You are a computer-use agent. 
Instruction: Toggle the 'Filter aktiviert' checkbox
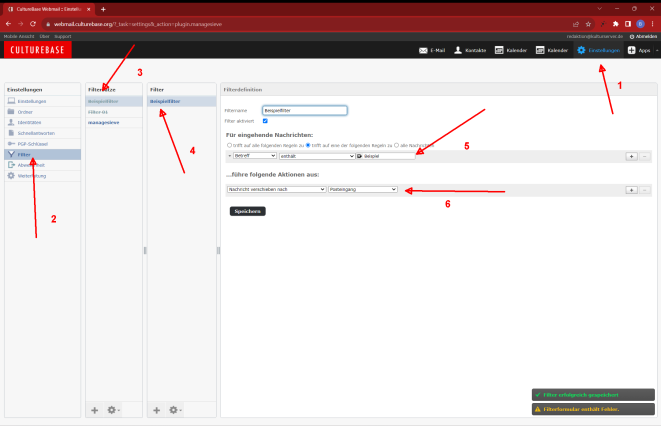coord(265,121)
